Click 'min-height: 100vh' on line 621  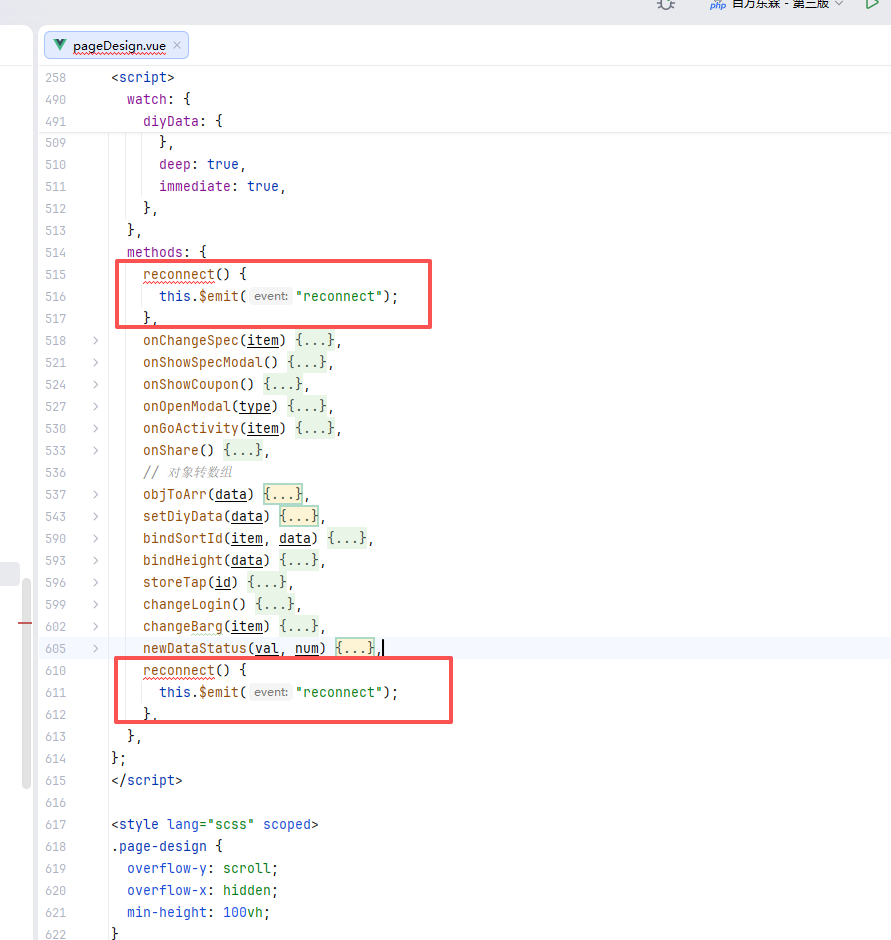coord(195,912)
